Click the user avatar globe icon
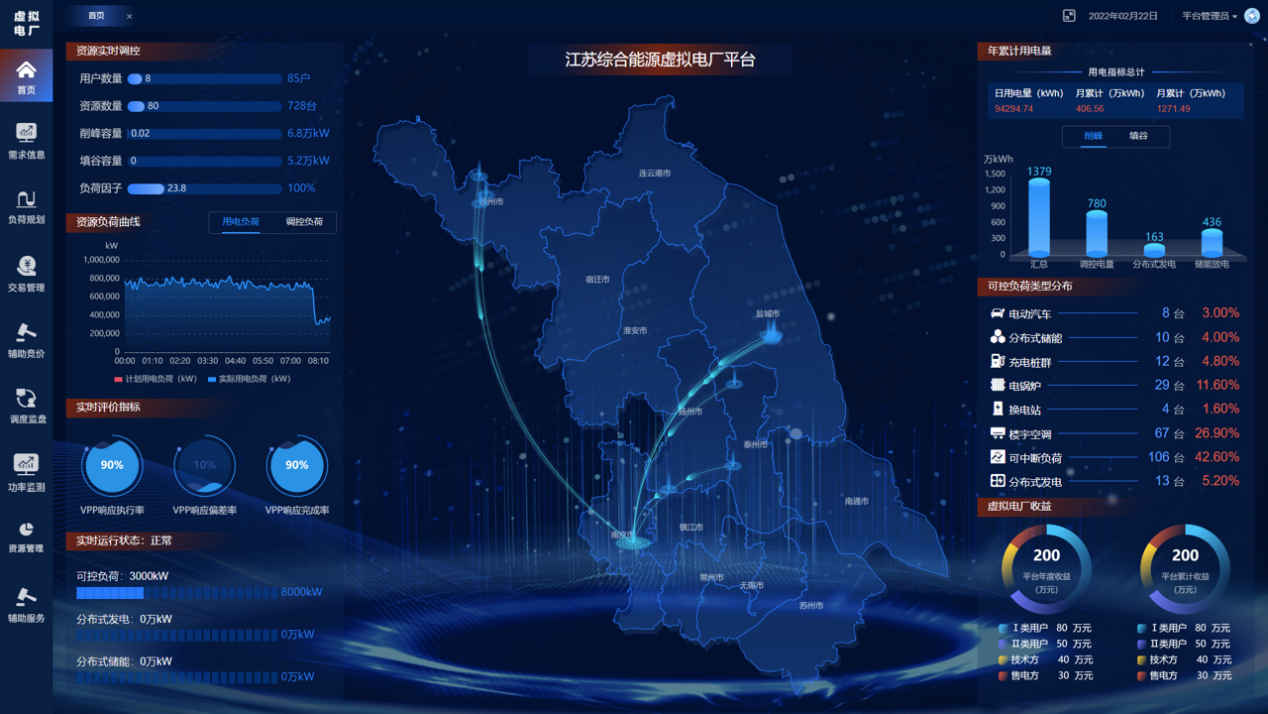1268x714 pixels. click(1252, 16)
